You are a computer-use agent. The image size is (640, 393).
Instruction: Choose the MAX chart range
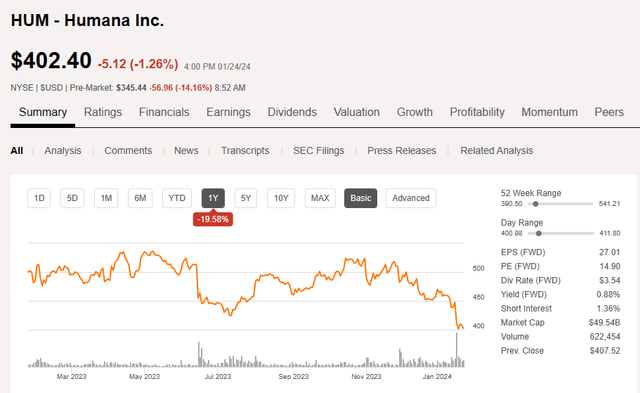pyautogui.click(x=320, y=198)
